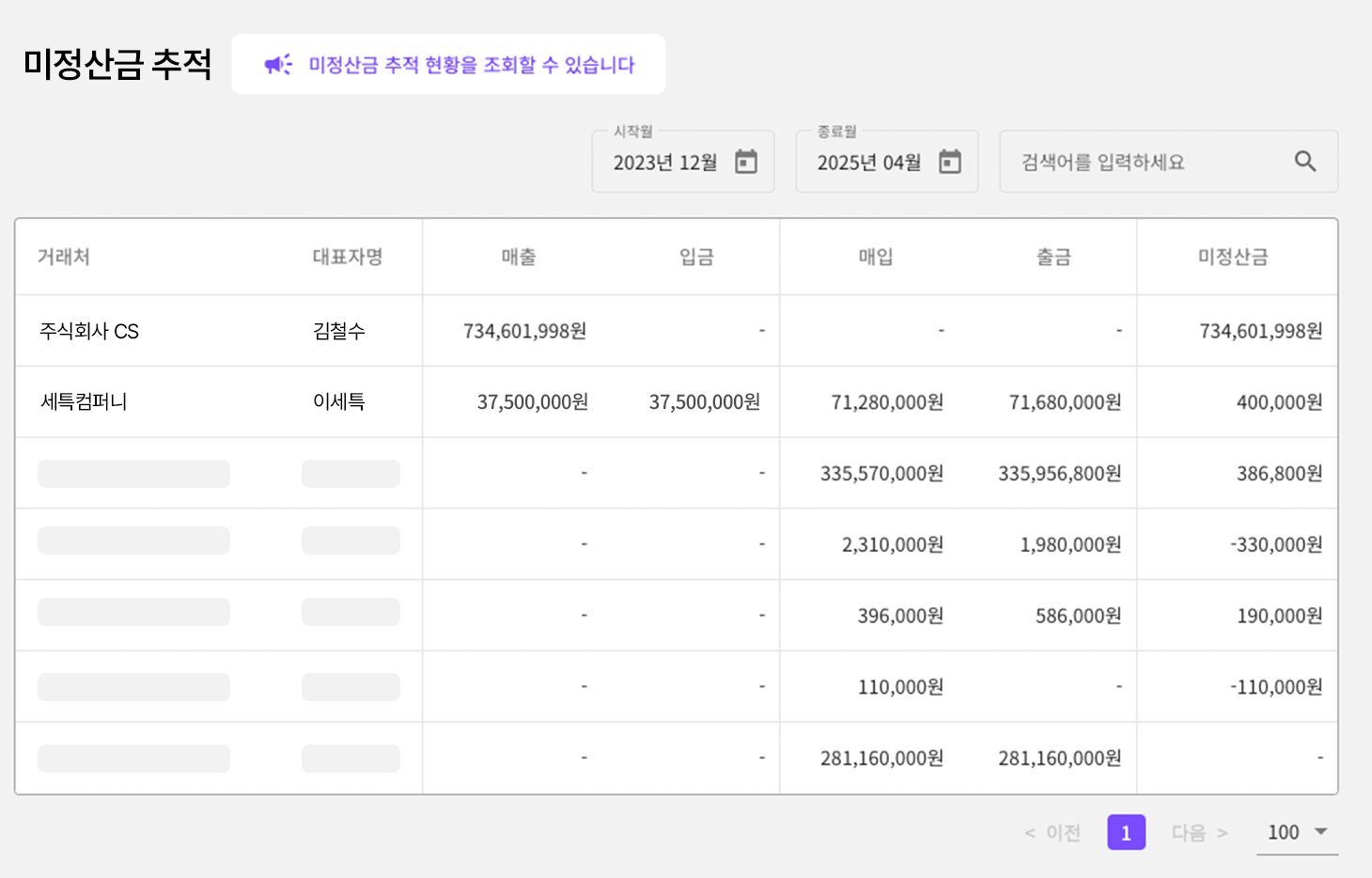Viewport: 1372px width, 878px height.
Task: Click the 매출 column header
Action: pyautogui.click(x=519, y=257)
